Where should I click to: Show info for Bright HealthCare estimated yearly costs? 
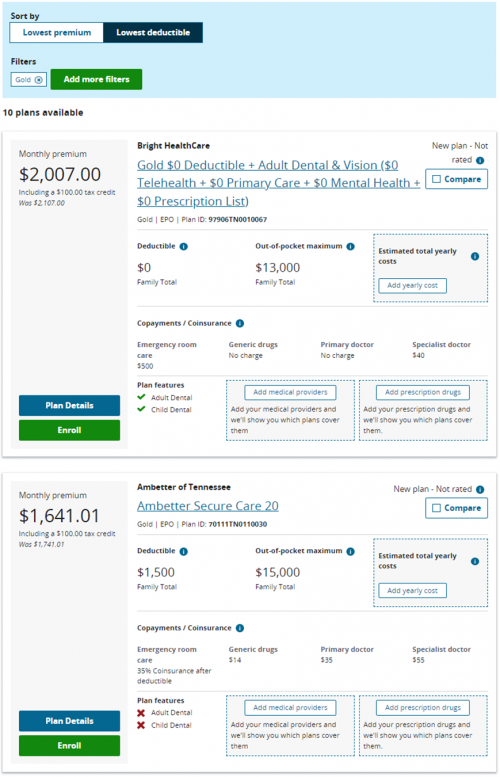(x=475, y=256)
